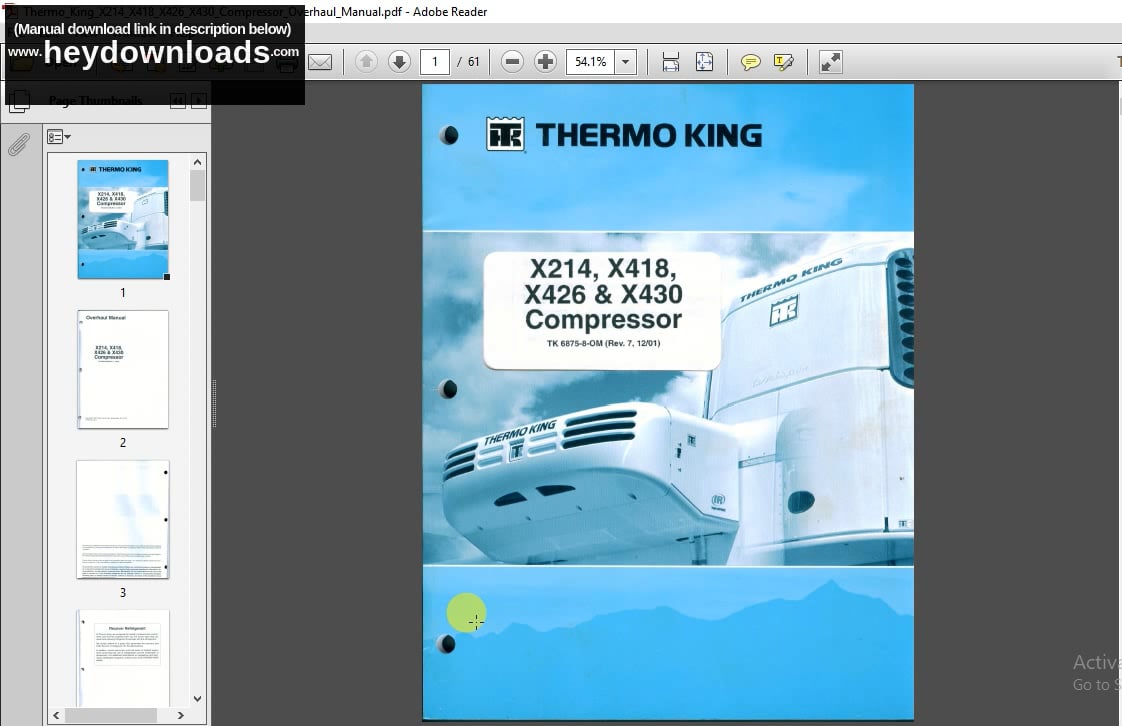
Task: Click the "Compressor" heading on cover page
Action: 603,319
